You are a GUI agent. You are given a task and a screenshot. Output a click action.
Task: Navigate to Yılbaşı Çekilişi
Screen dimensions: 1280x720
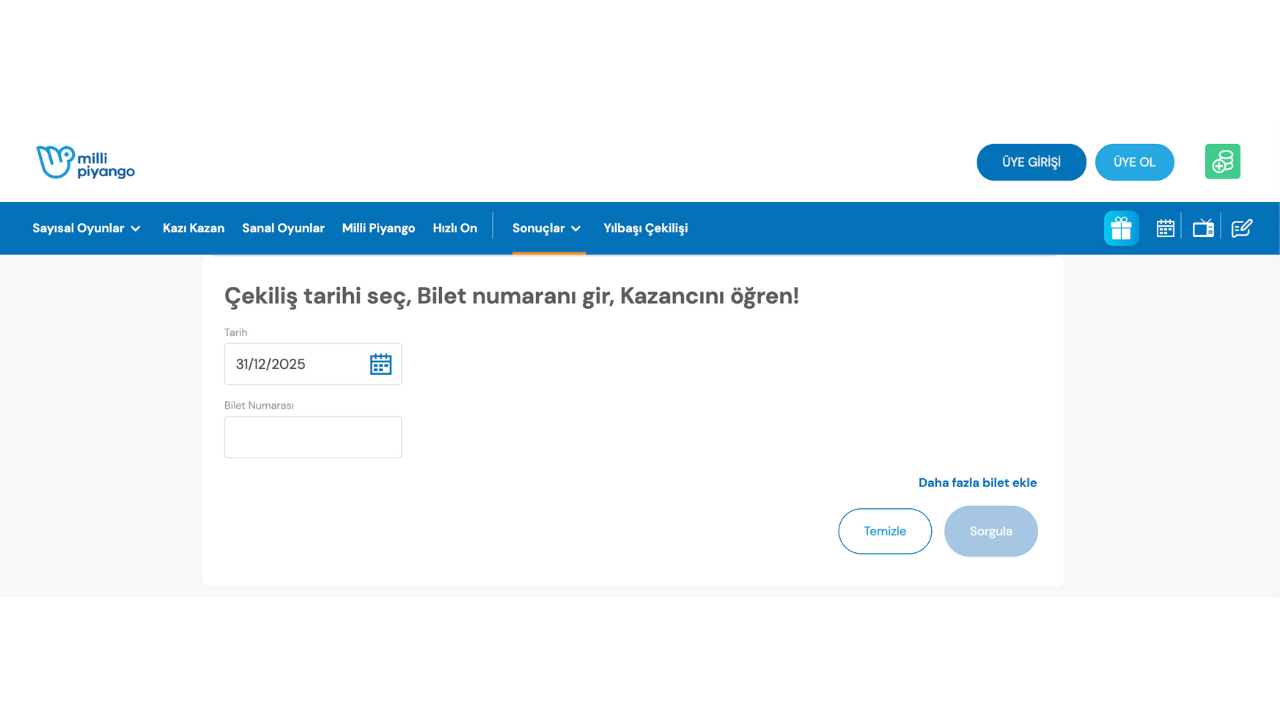645,228
